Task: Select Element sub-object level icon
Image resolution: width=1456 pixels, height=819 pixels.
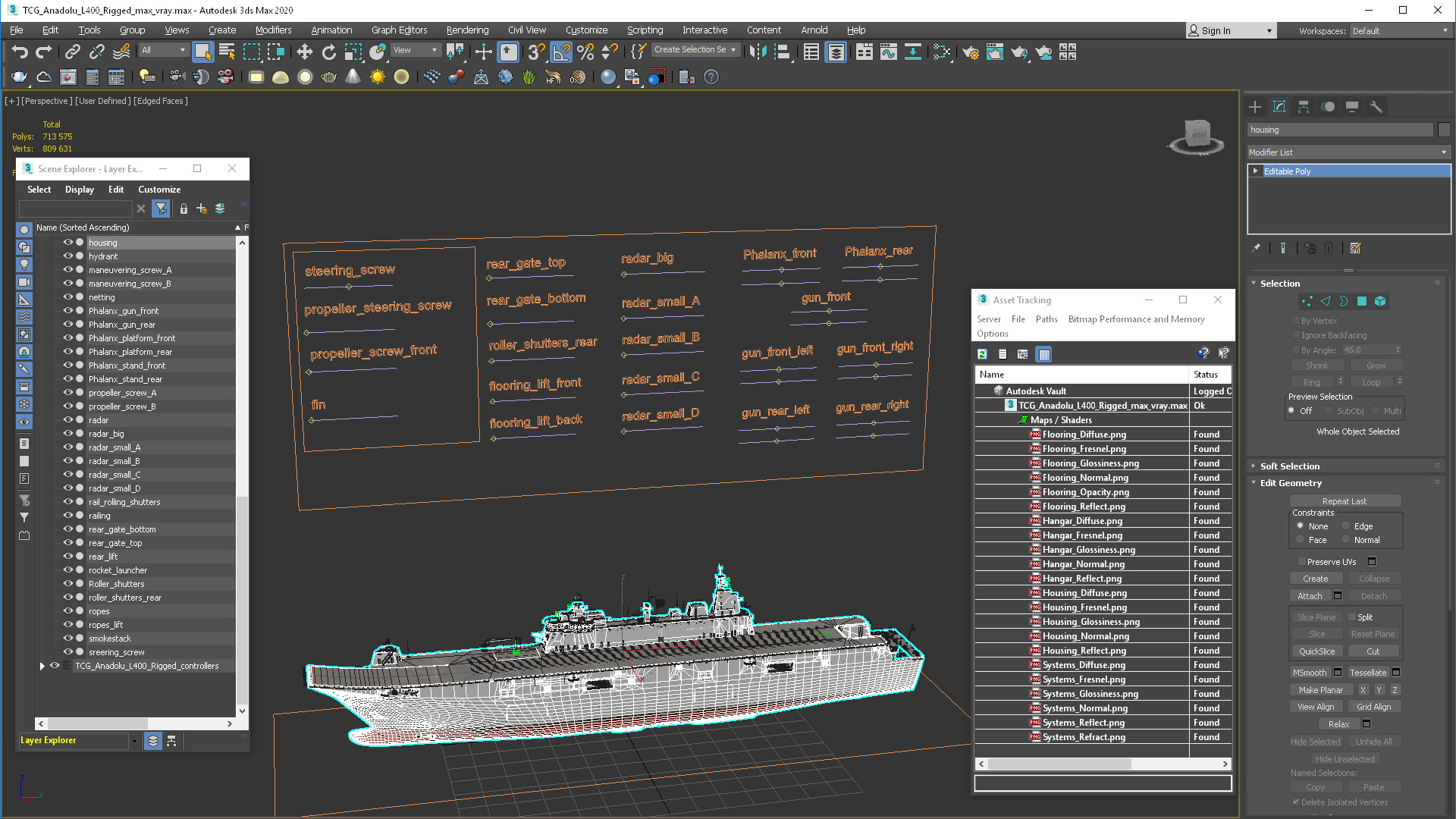Action: click(x=1380, y=301)
